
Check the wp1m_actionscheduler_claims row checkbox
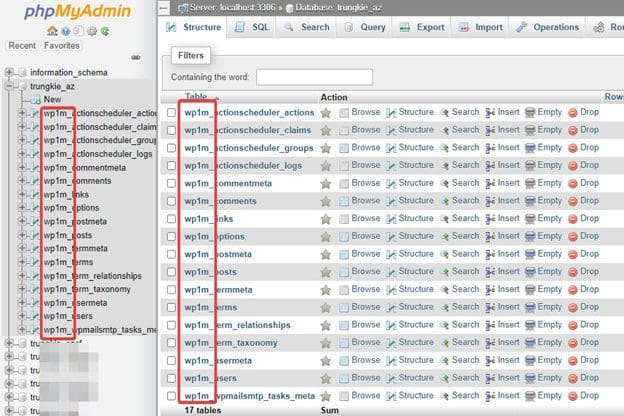(x=172, y=130)
